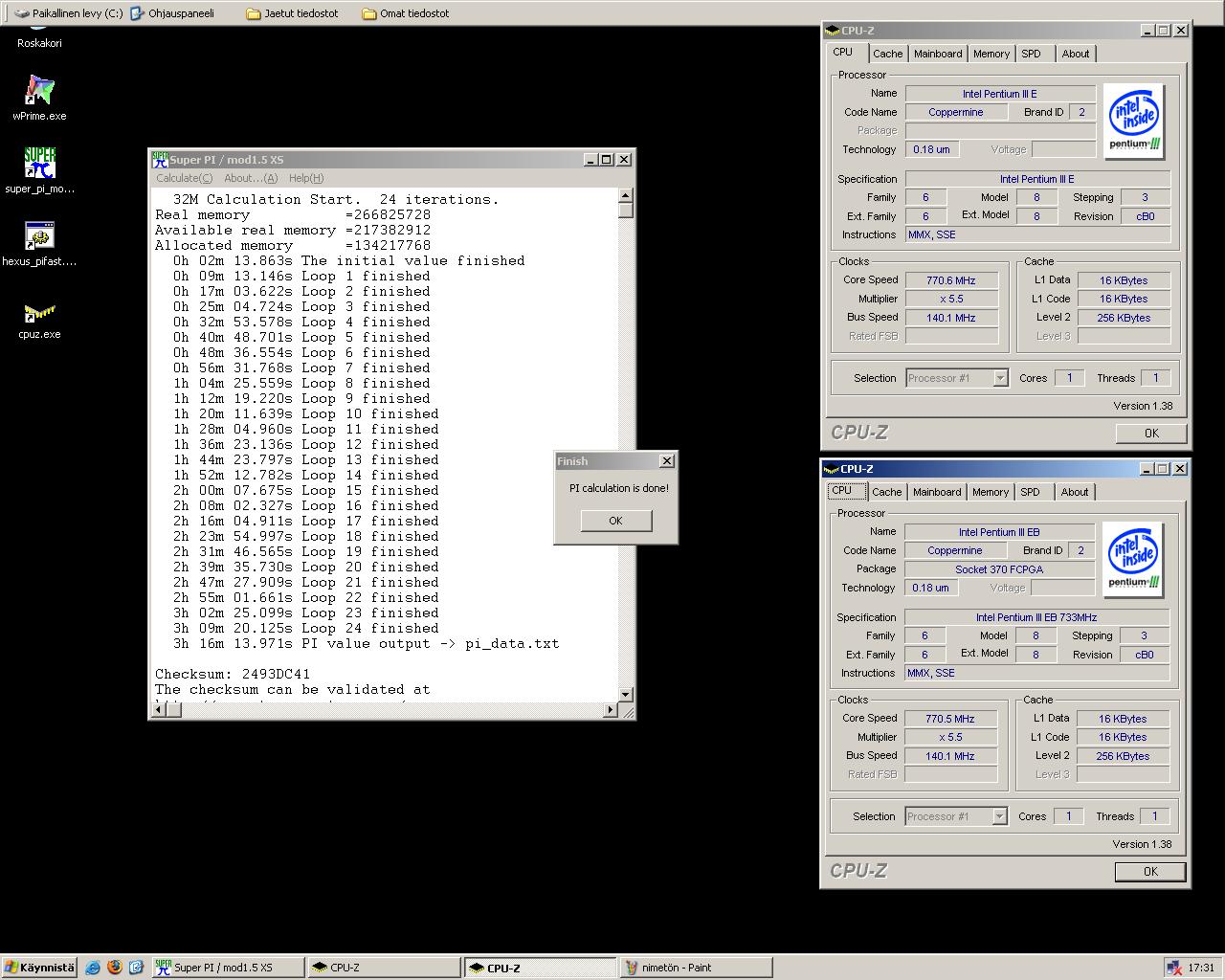This screenshot has width=1225, height=980.
Task: Switch to first CPU-Z taskbar button
Action: 384,968
